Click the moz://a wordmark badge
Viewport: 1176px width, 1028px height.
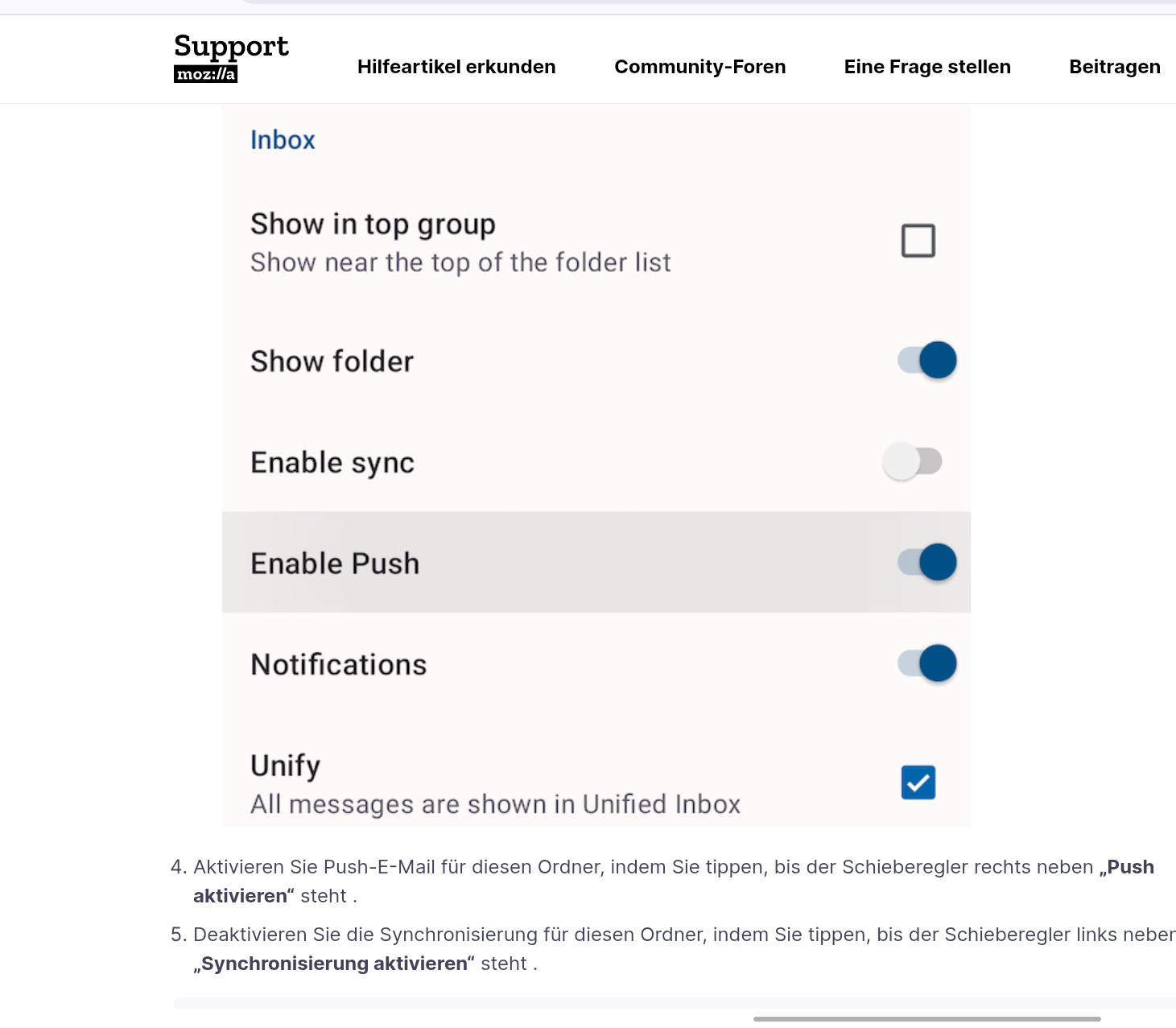[x=205, y=74]
